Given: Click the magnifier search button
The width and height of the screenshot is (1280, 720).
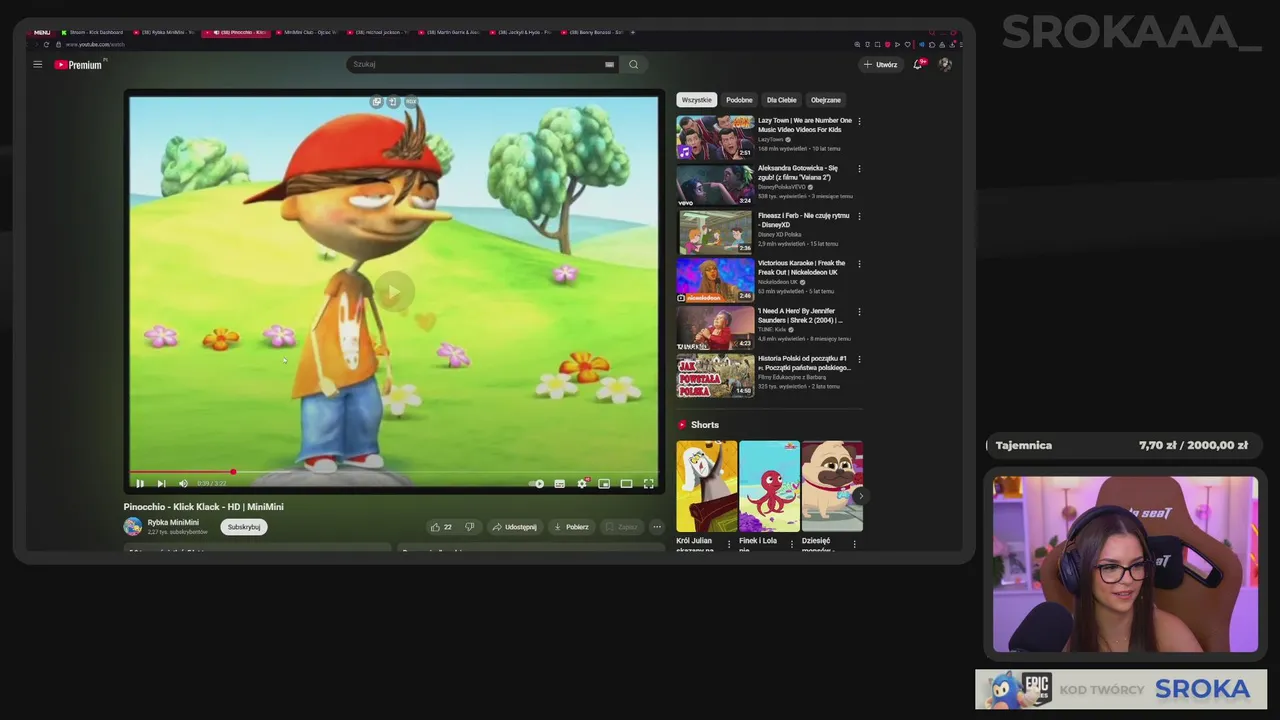Looking at the screenshot, I should tap(633, 65).
